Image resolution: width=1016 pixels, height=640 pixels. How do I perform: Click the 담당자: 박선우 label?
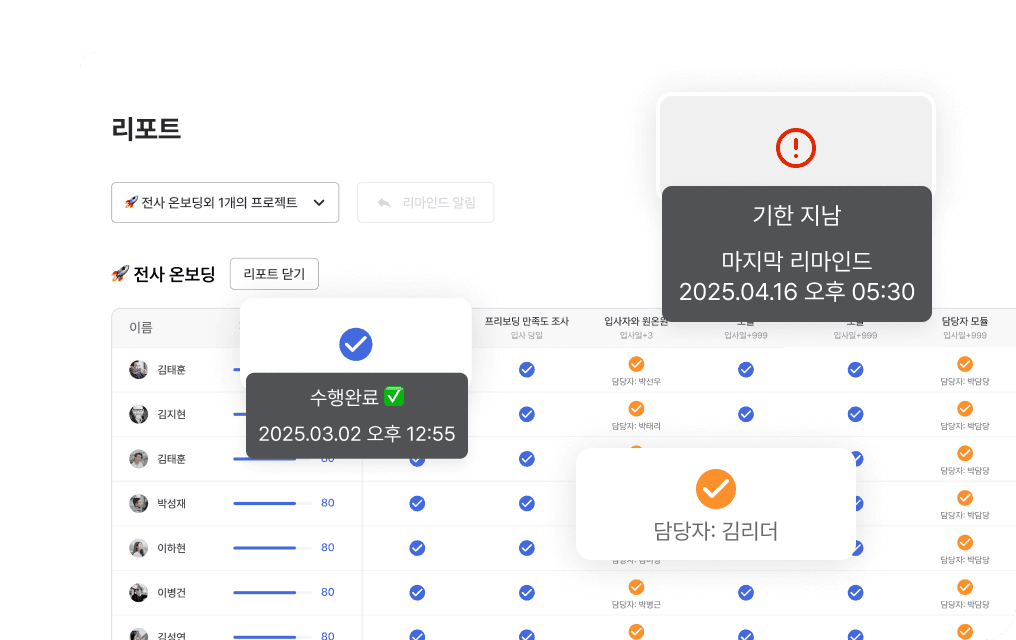(x=636, y=382)
